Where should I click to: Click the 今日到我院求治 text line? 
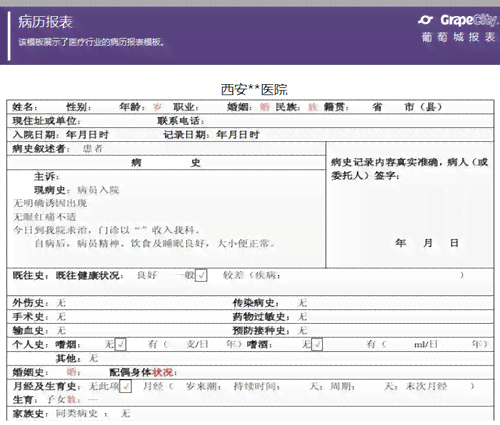pos(107,230)
